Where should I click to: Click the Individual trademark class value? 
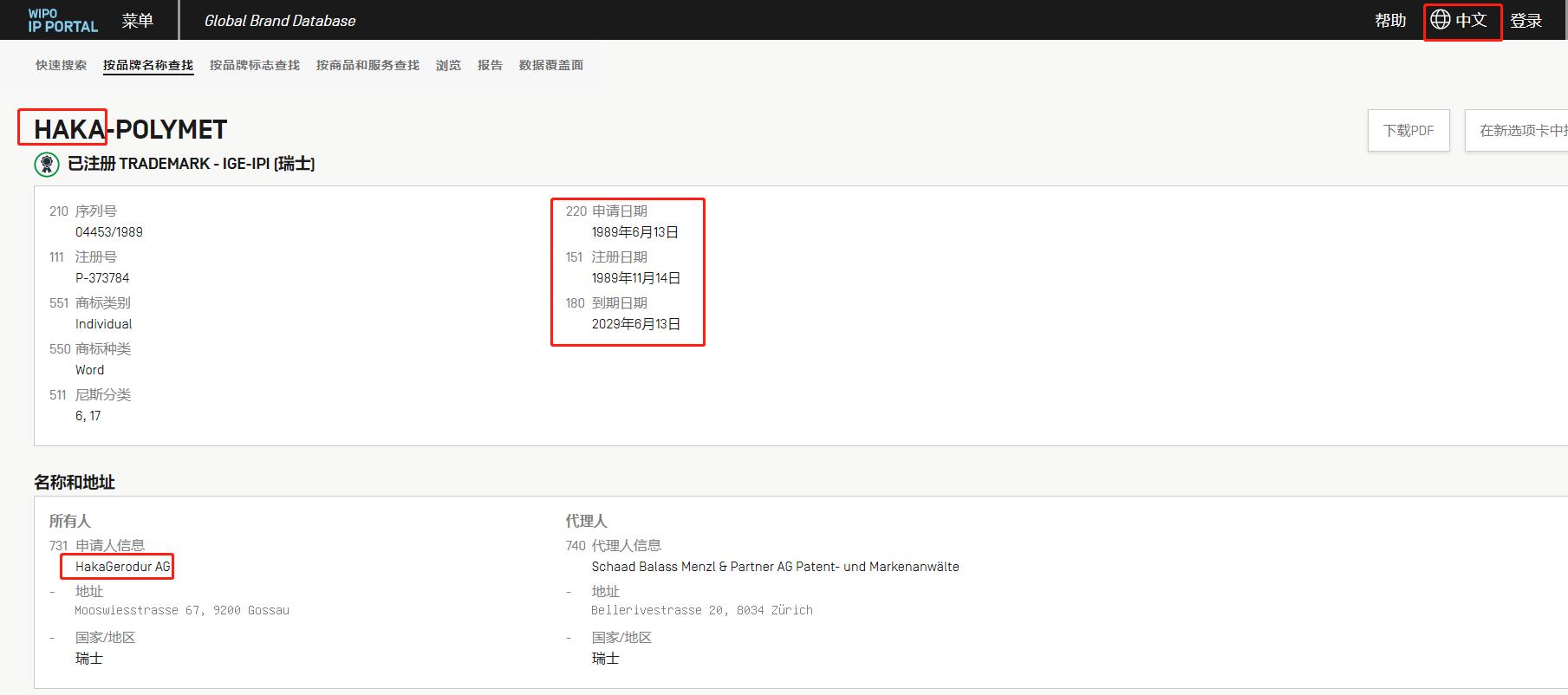tap(104, 324)
